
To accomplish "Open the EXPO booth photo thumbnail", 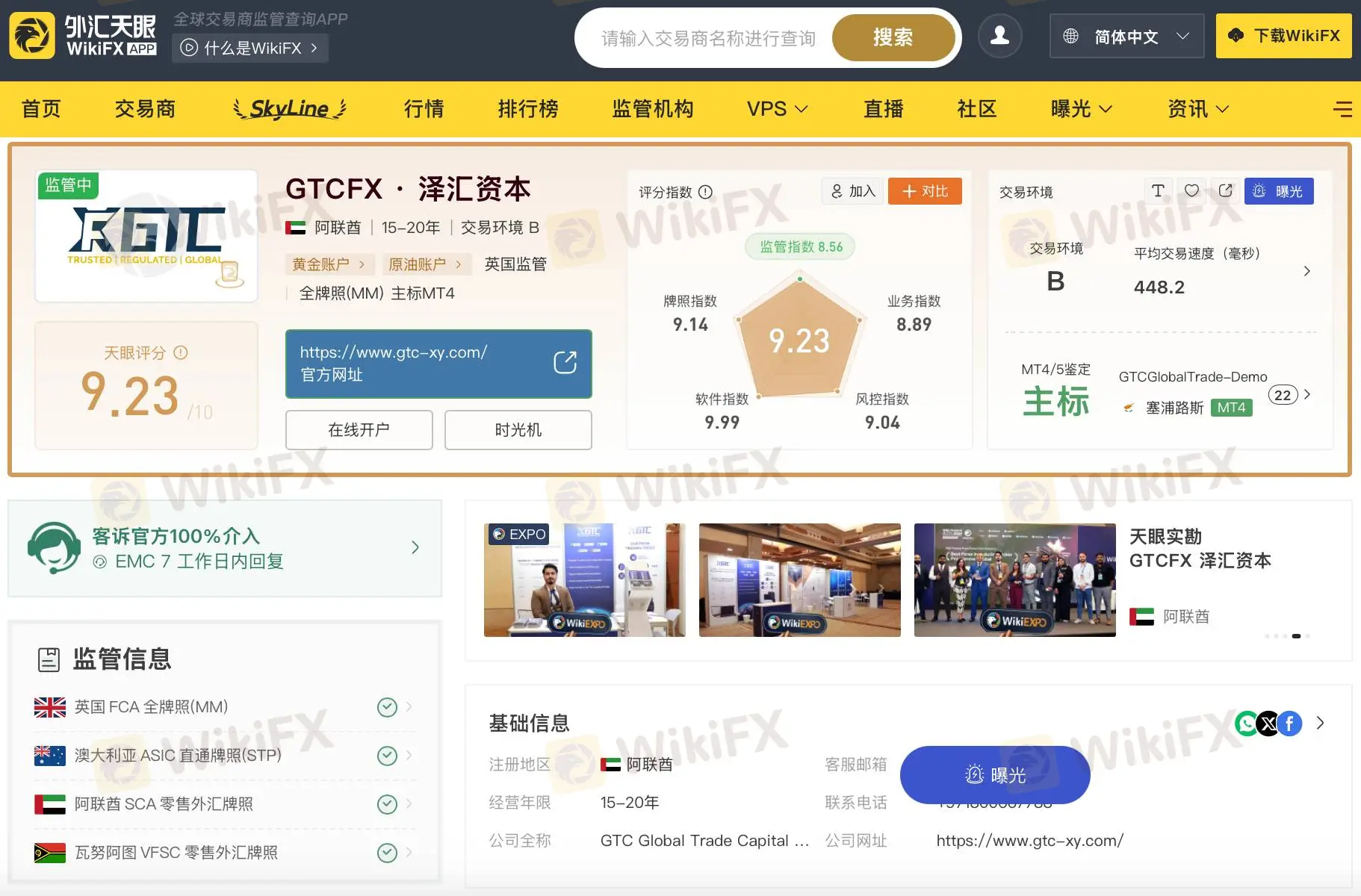I will (x=585, y=580).
